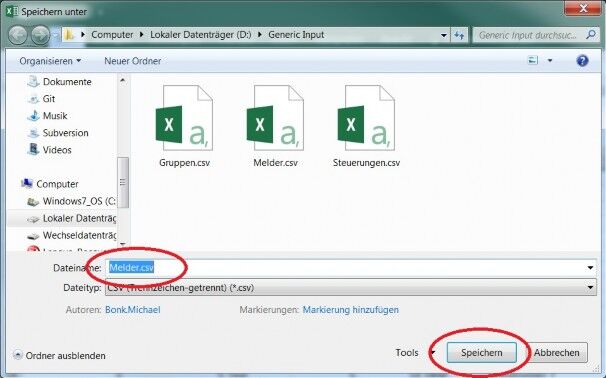Click the refresh icon beside address bar
The image size is (606, 378).
(459, 35)
